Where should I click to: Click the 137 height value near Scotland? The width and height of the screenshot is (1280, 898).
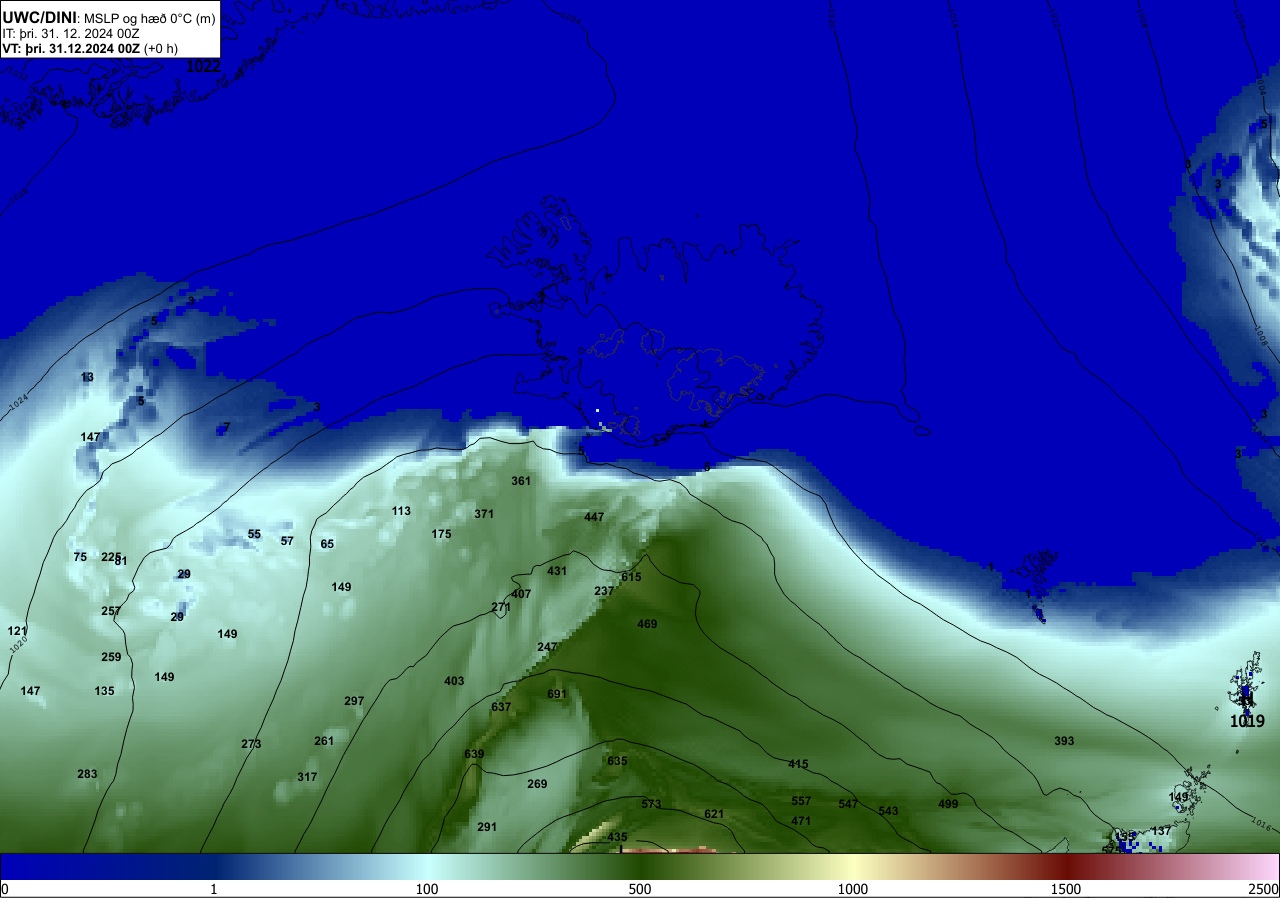1161,831
